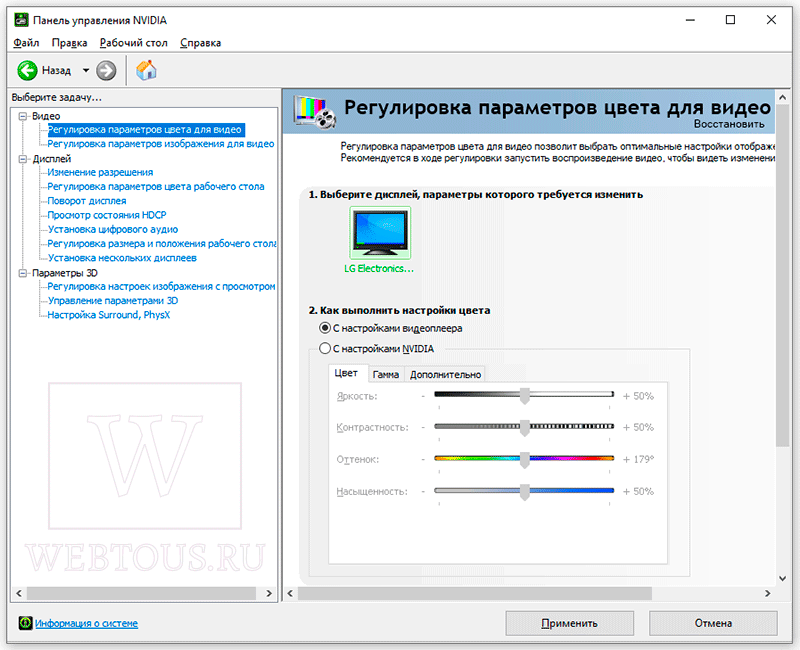Open Регулировка размера и положения рабочего стола

click(162, 244)
